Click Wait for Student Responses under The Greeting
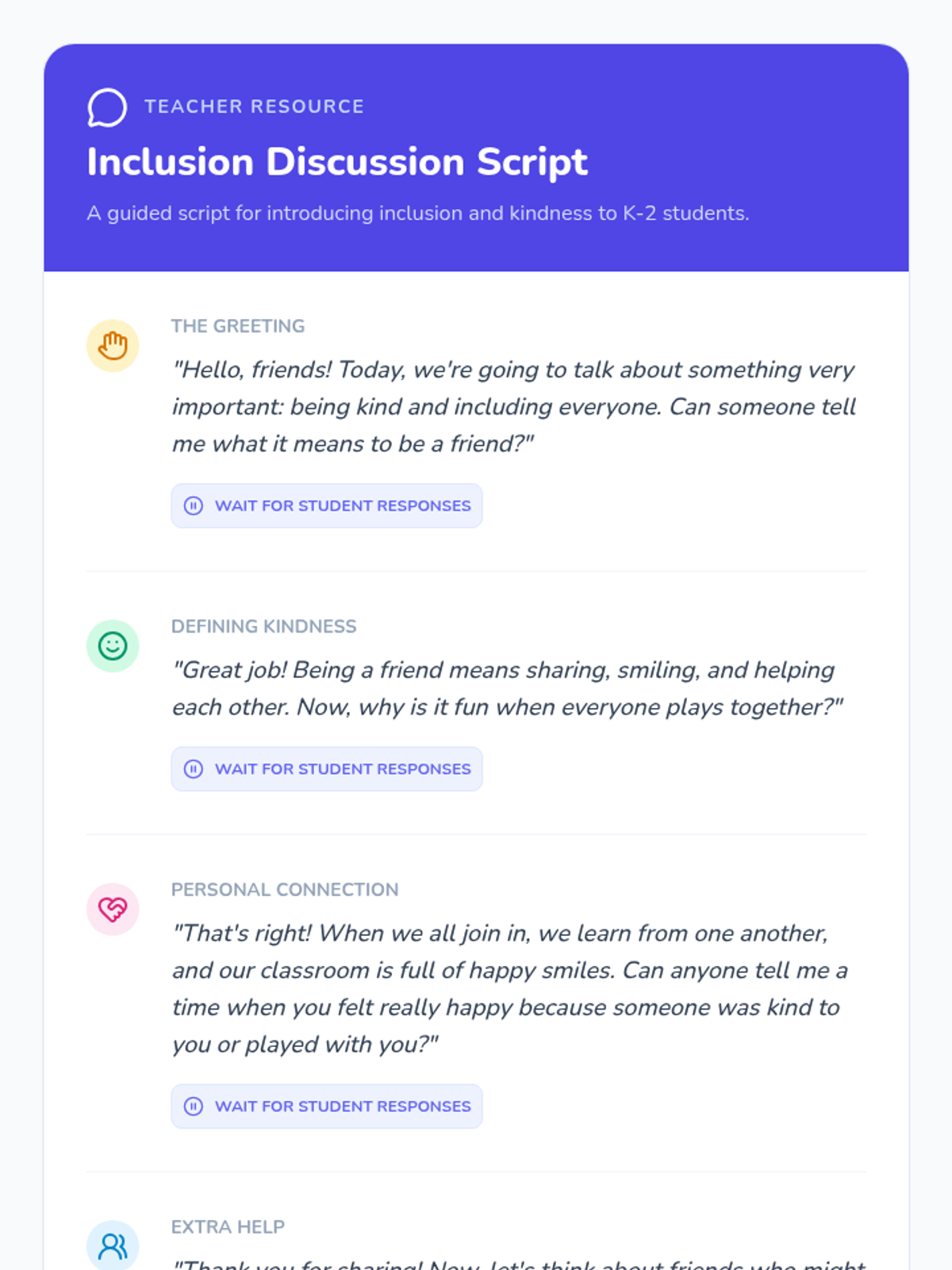Image resolution: width=952 pixels, height=1270 pixels. (x=327, y=506)
